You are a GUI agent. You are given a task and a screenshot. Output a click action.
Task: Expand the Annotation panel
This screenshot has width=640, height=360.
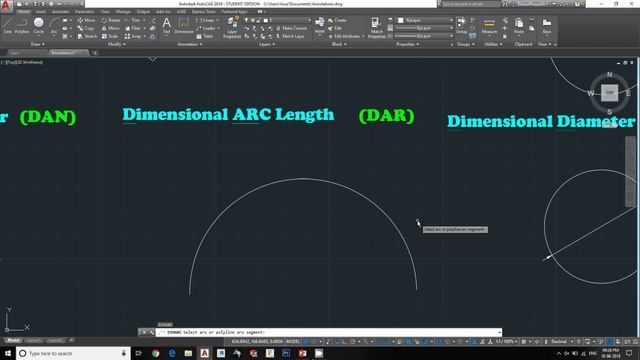coord(190,44)
